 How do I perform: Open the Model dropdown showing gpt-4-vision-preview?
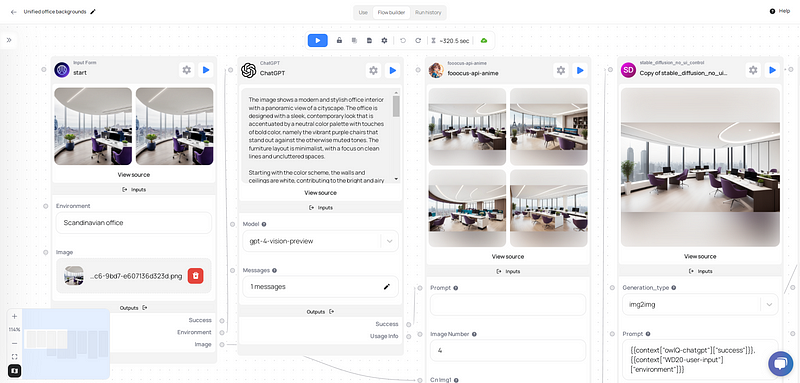[x=320, y=241]
